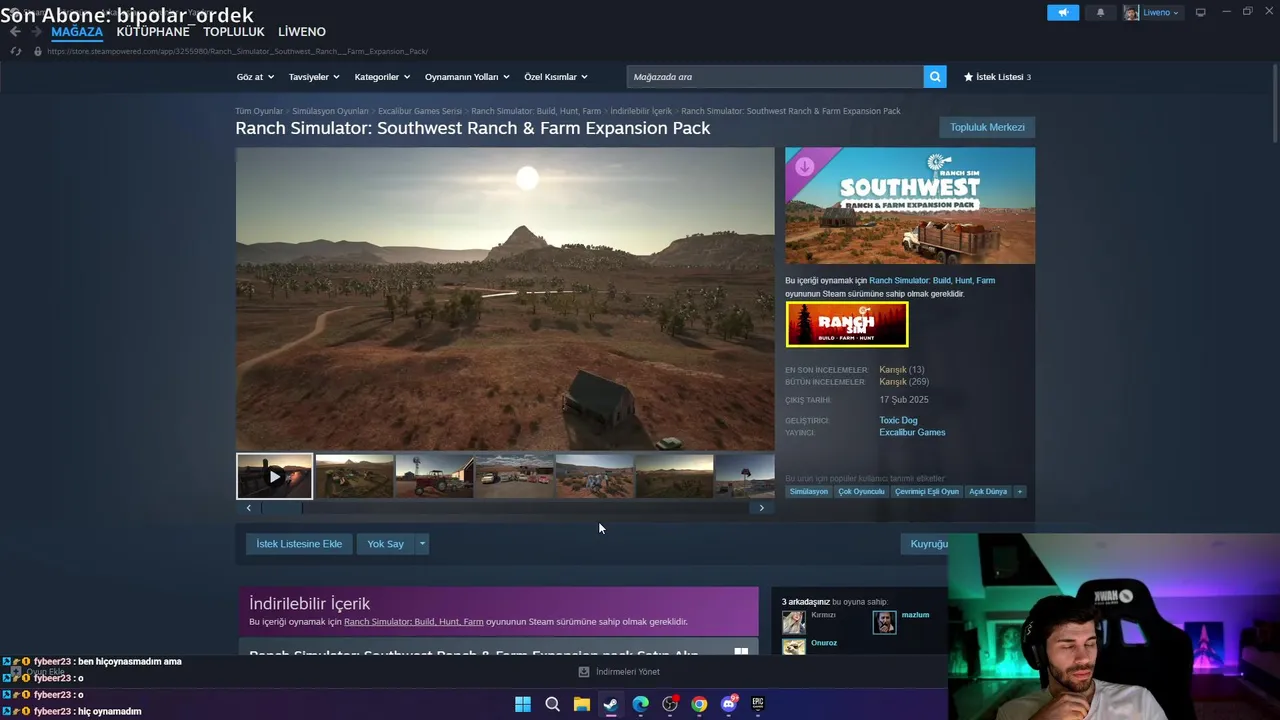Image resolution: width=1280 pixels, height=720 pixels.
Task: Open Google Chrome from the taskbar
Action: (699, 704)
